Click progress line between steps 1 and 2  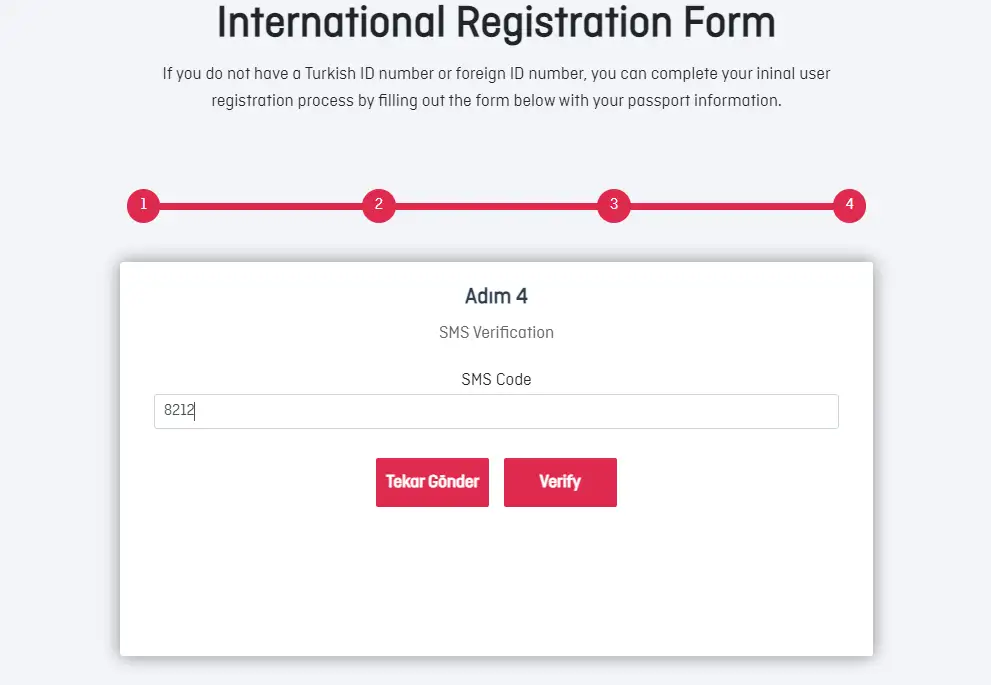tap(260, 206)
